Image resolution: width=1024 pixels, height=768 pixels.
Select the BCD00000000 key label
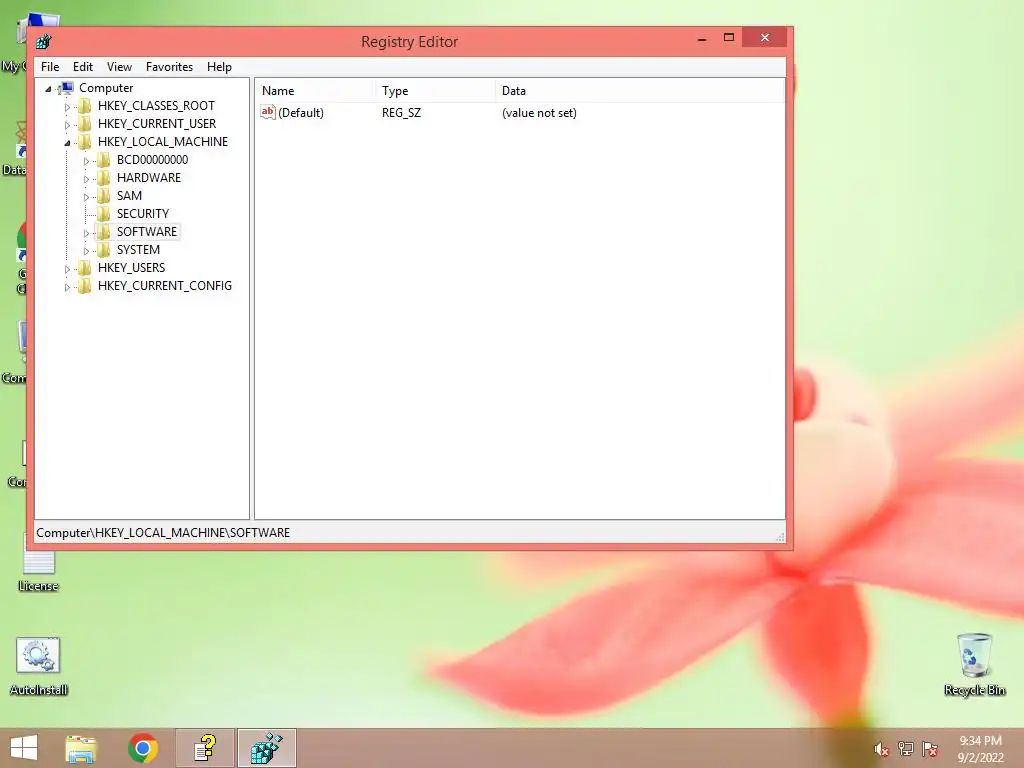pyautogui.click(x=152, y=159)
